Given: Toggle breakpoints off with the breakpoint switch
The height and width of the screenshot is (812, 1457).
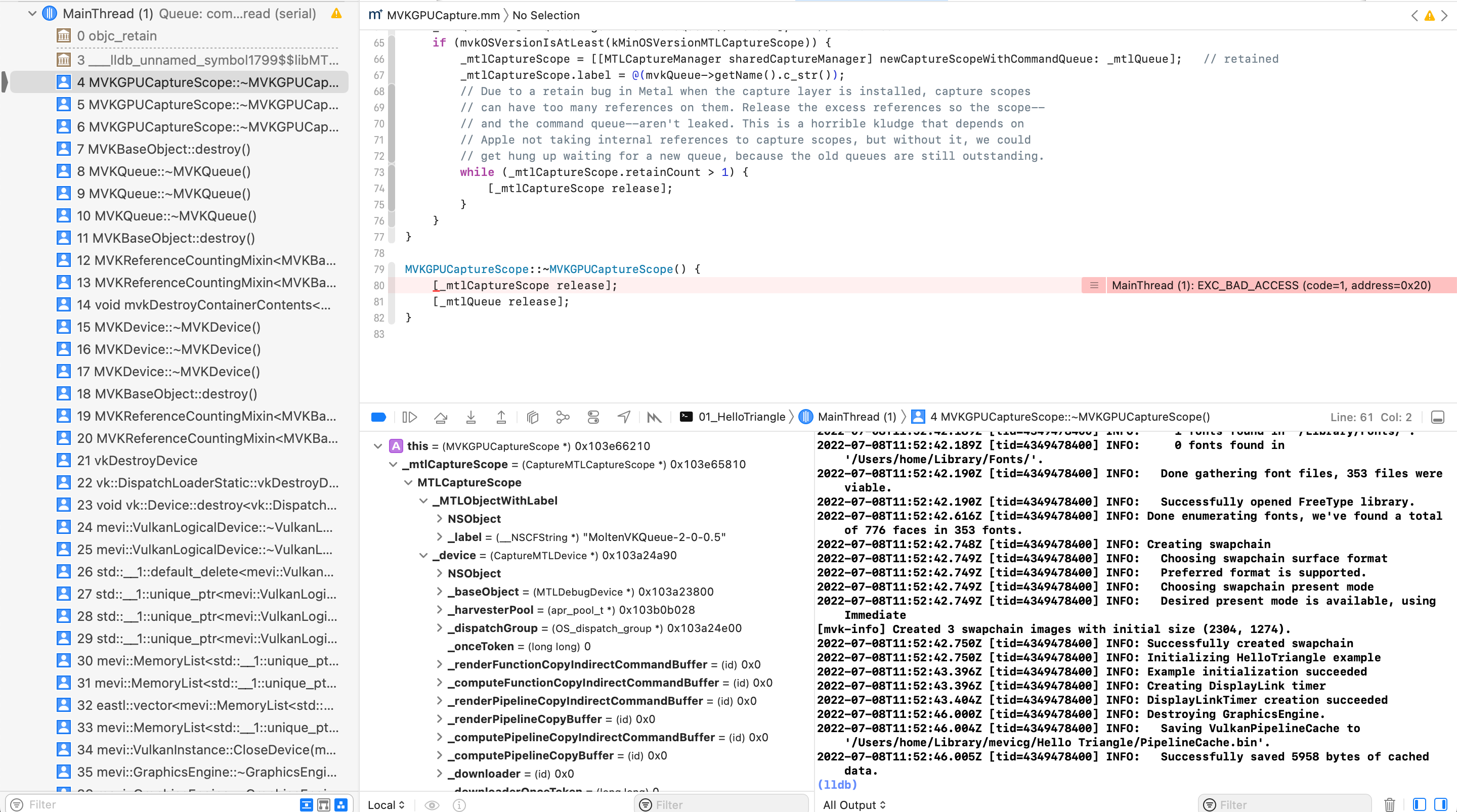Looking at the screenshot, I should [x=378, y=417].
